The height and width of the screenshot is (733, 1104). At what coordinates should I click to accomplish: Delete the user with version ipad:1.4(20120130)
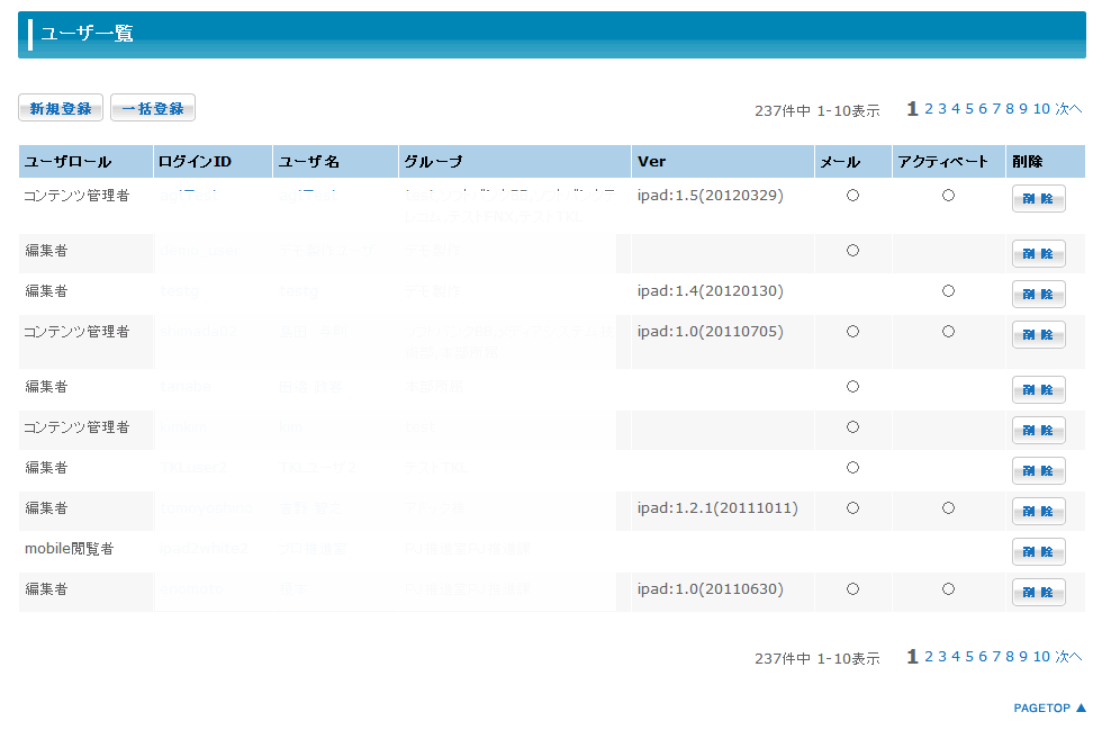[x=1038, y=294]
